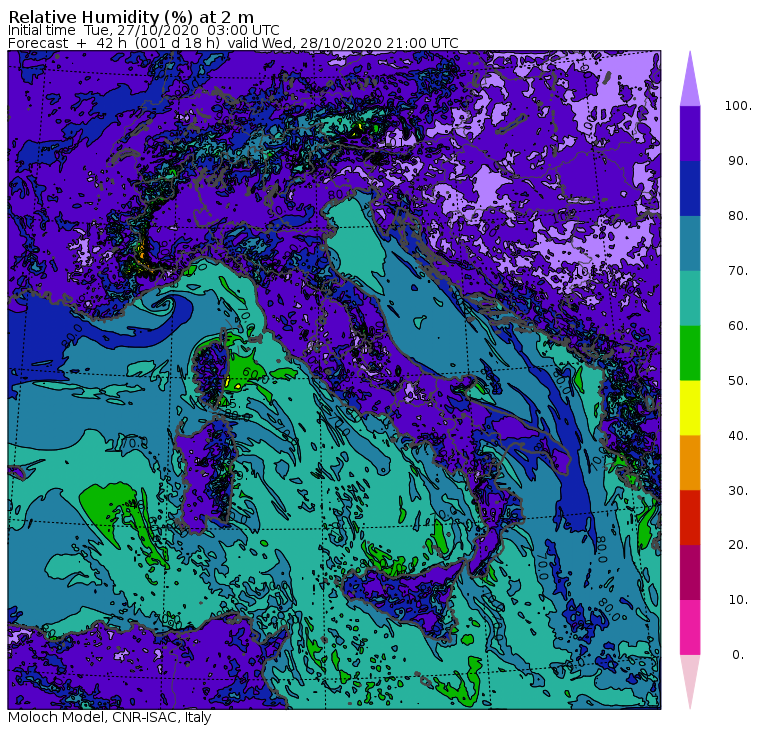Screen dimensions: 760x731
Task: Click the 'Forecast + 42 h' validity line
Action: click(233, 43)
